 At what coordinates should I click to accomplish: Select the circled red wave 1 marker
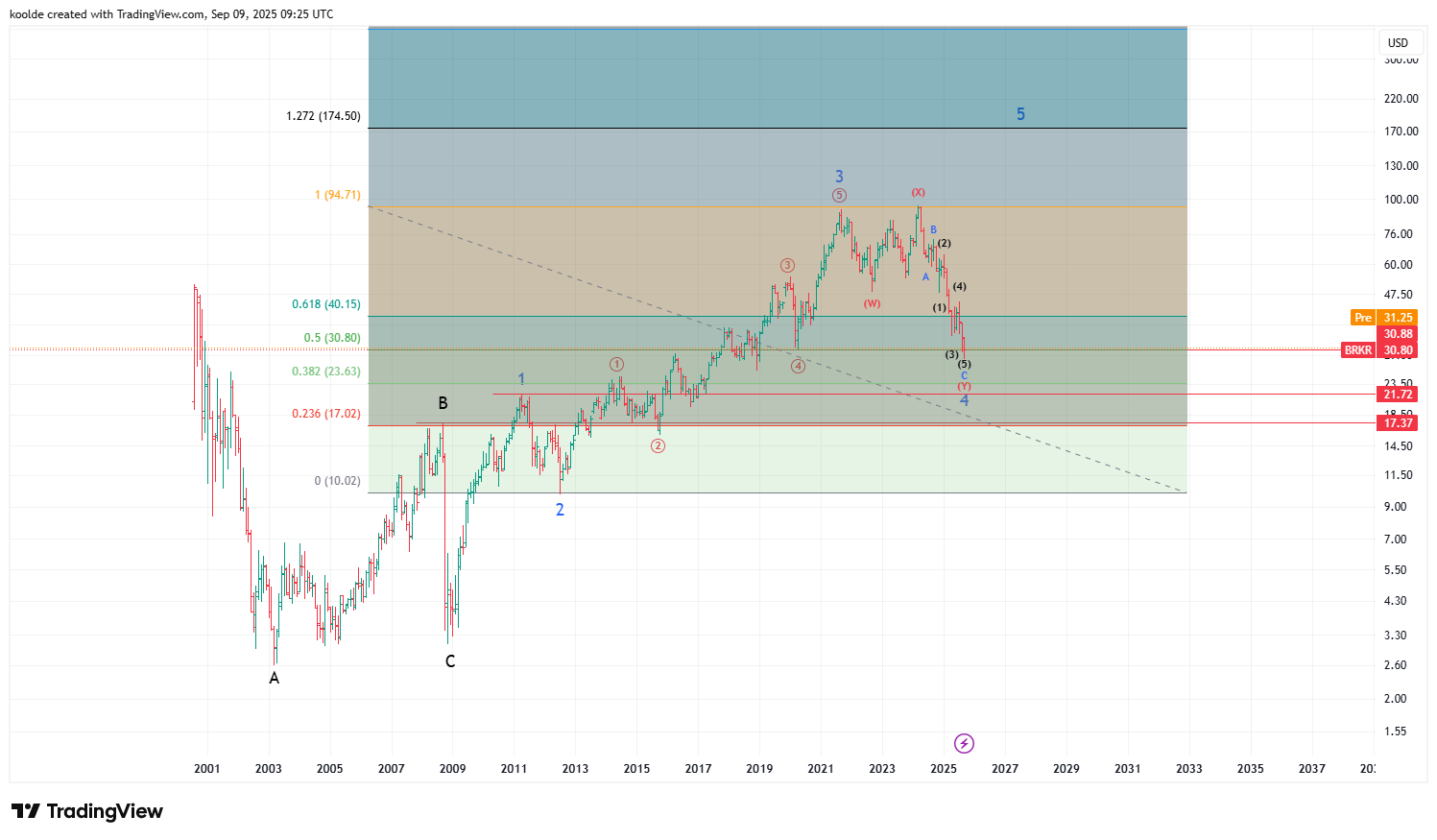tap(616, 365)
